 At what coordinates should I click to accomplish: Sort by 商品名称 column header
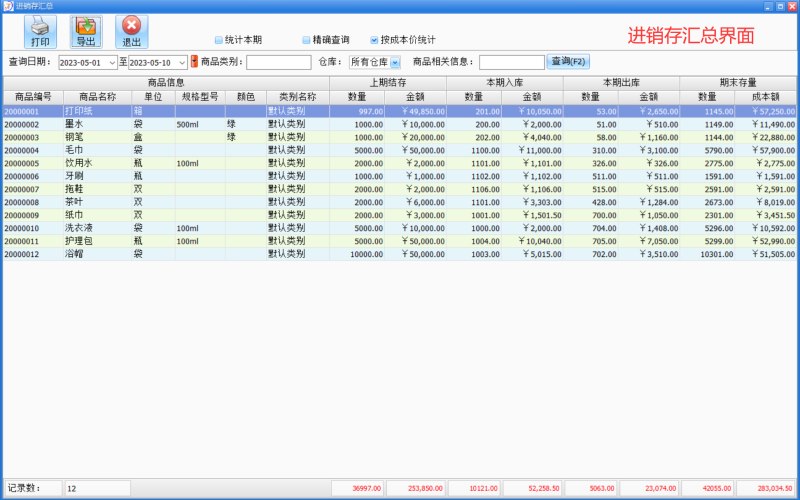pyautogui.click(x=97, y=97)
